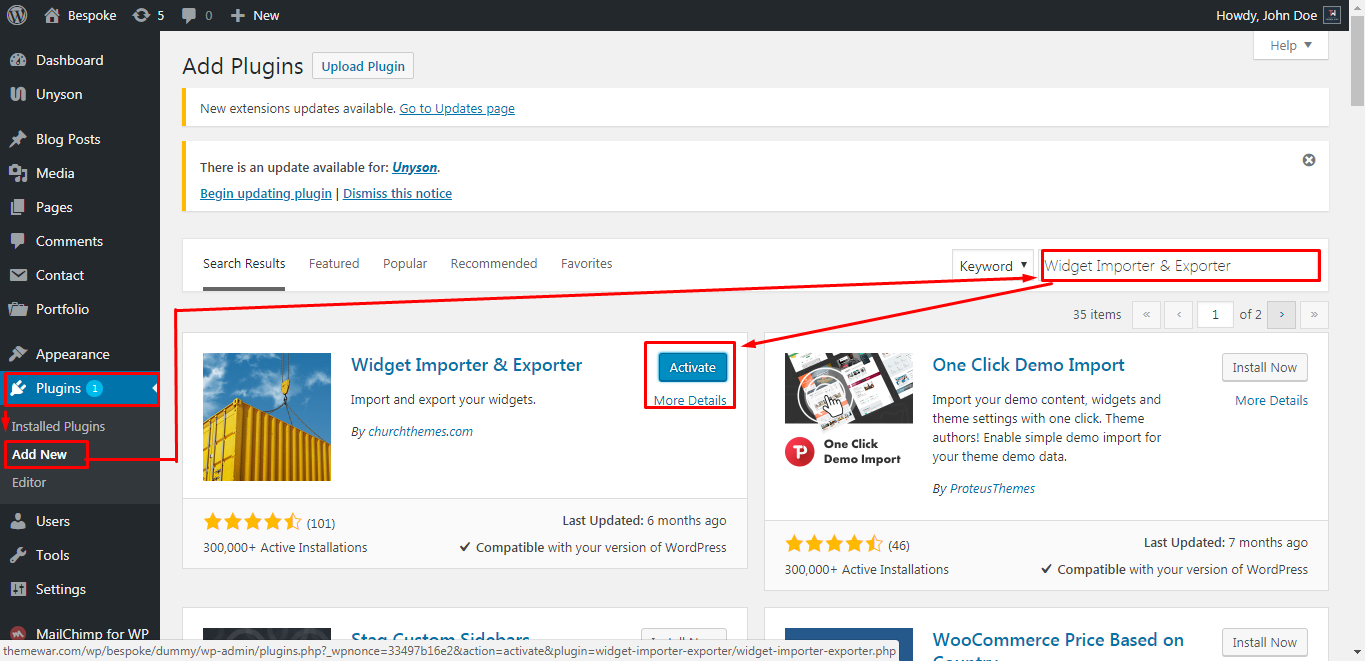Open the comments bubble icon in admin bar
The width and height of the screenshot is (1365, 661).
pos(187,15)
